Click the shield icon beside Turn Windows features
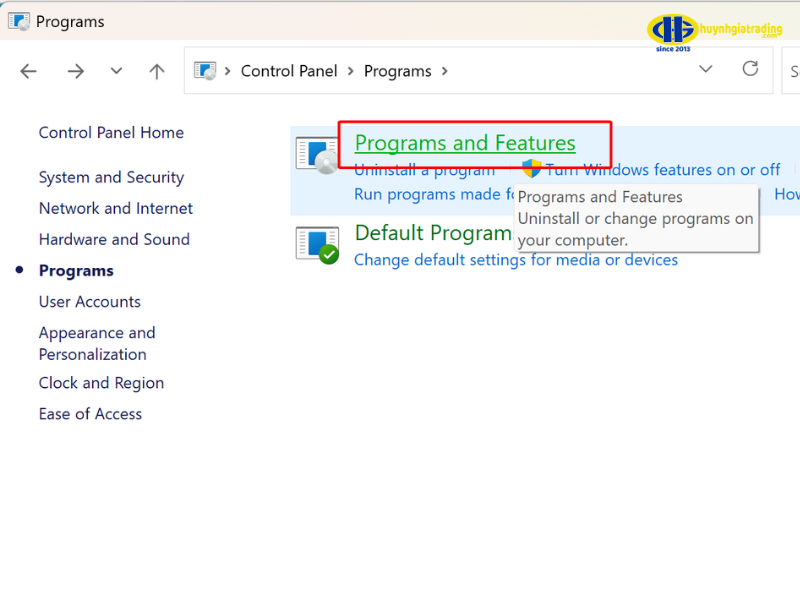Screen dimensions: 800x600 point(531,169)
